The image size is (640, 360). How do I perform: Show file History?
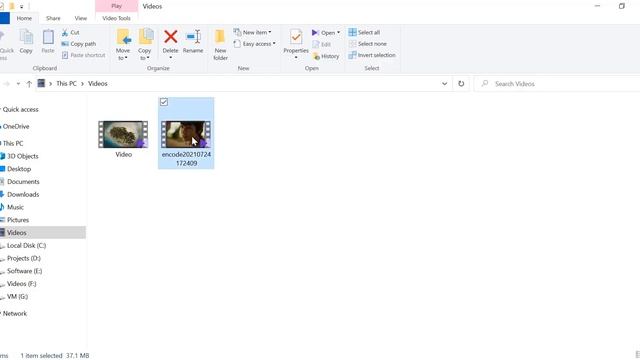pyautogui.click(x=326, y=56)
